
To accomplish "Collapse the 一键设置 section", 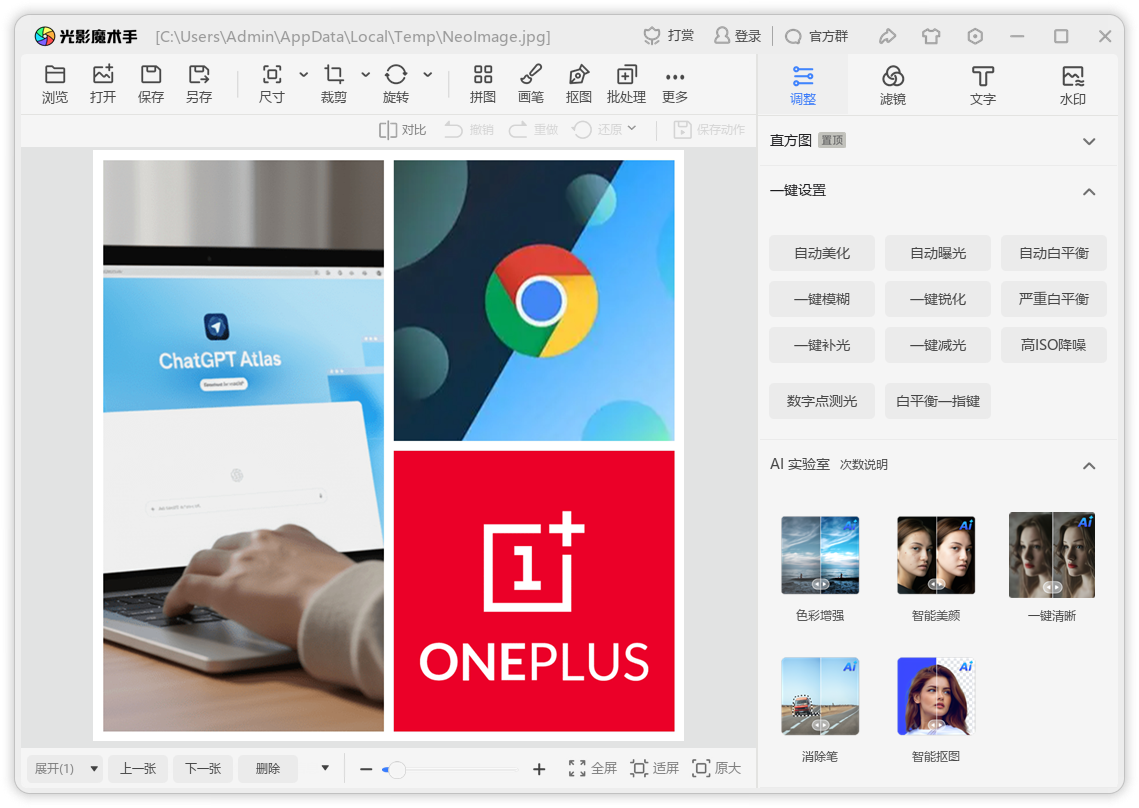I will tap(1089, 191).
